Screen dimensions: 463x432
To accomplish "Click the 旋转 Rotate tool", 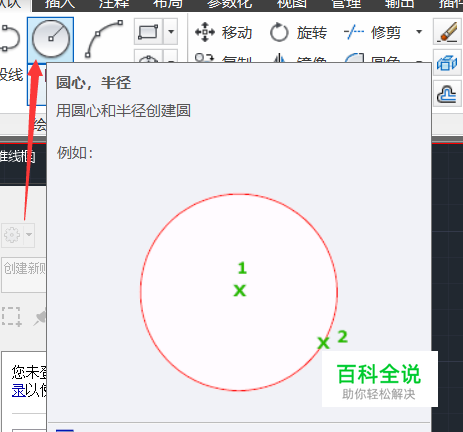I will 298,32.
